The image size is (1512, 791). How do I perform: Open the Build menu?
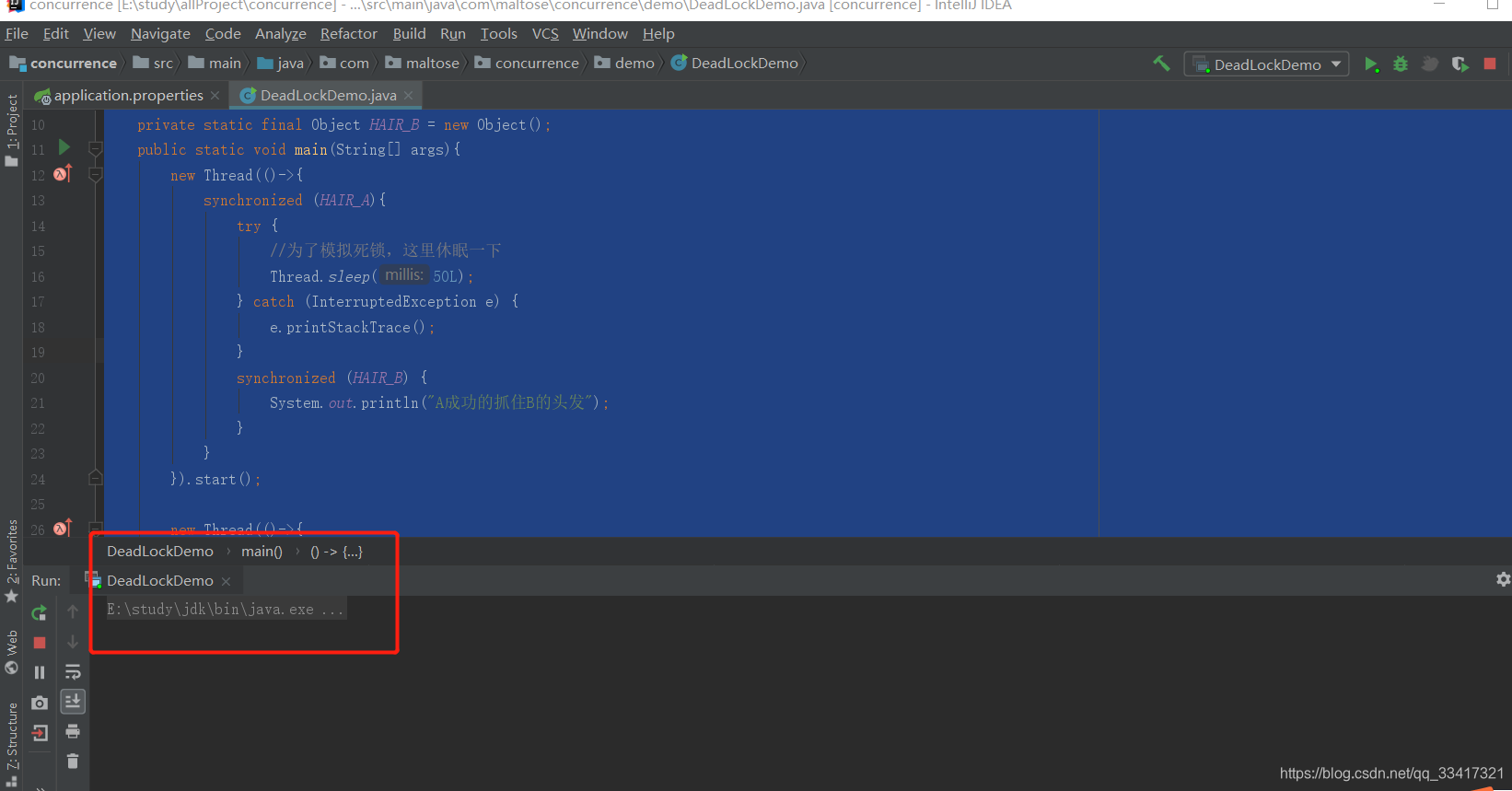(409, 34)
